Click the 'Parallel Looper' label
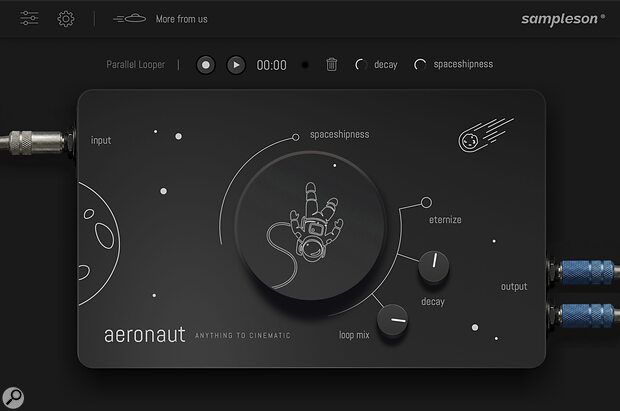The height and width of the screenshot is (411, 620). click(136, 64)
